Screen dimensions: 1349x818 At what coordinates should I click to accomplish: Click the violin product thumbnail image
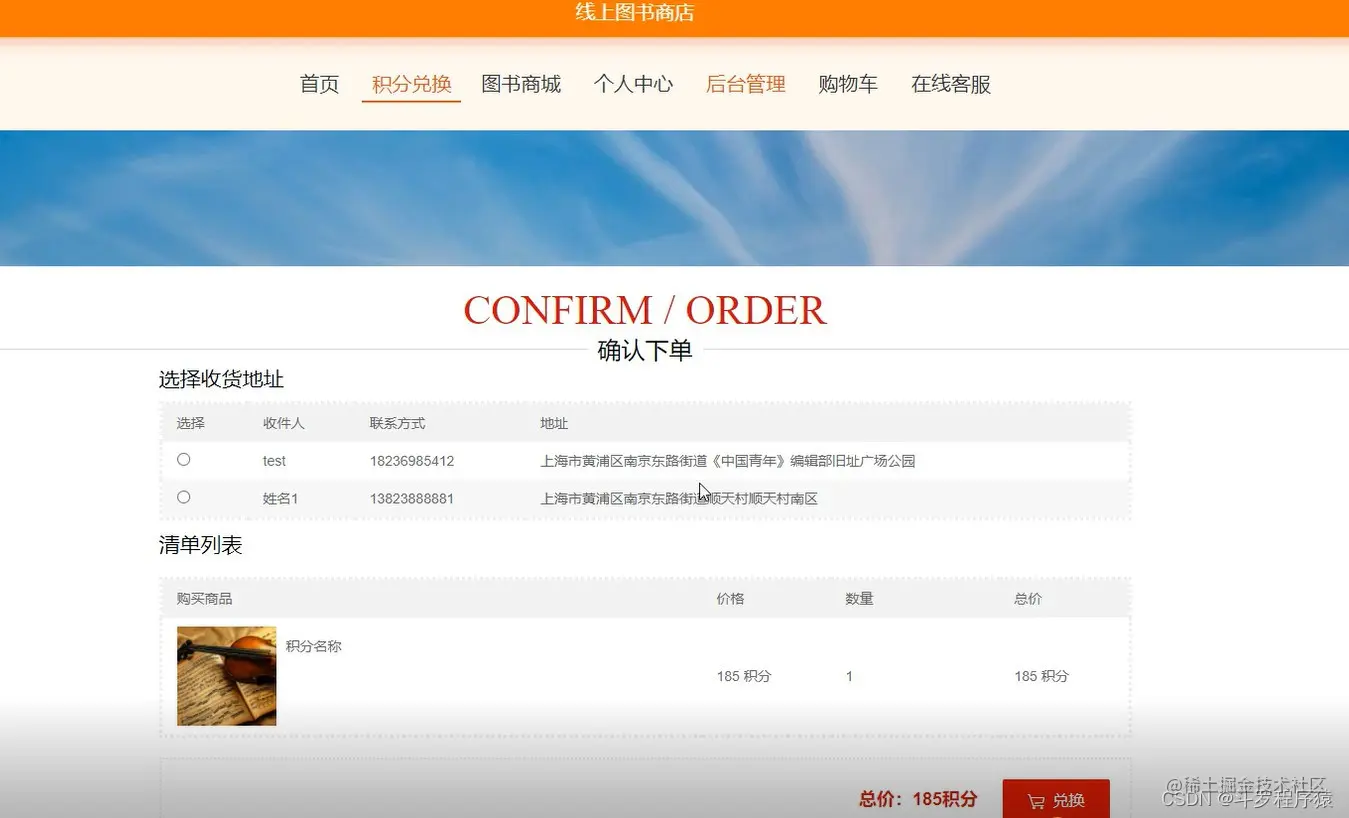pos(226,675)
